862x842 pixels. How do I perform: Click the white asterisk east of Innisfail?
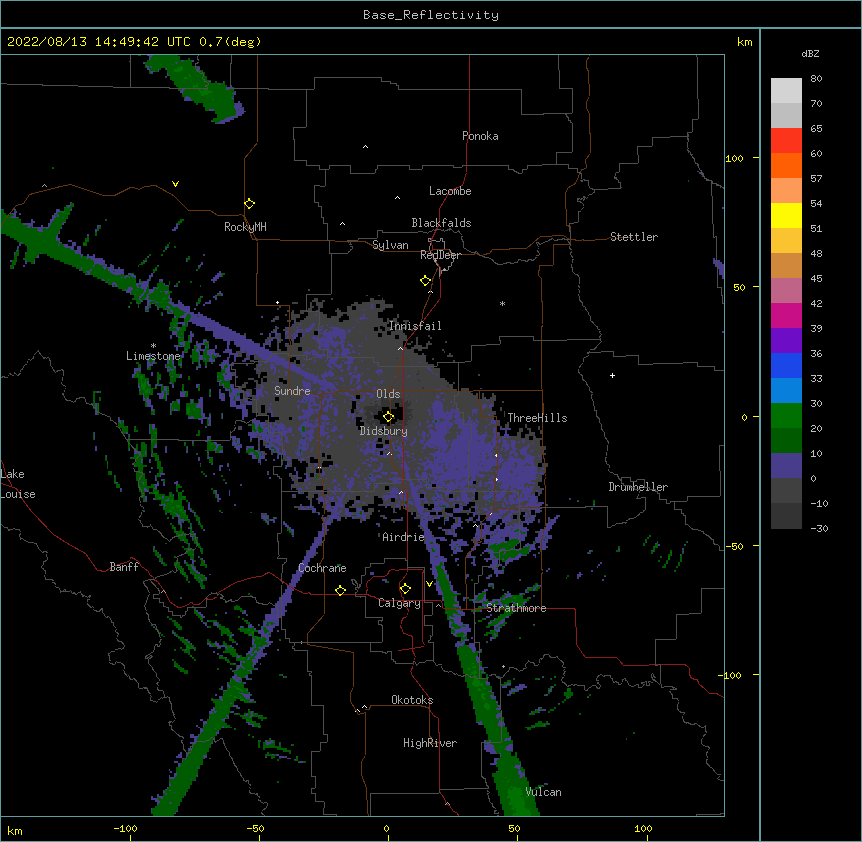point(502,303)
